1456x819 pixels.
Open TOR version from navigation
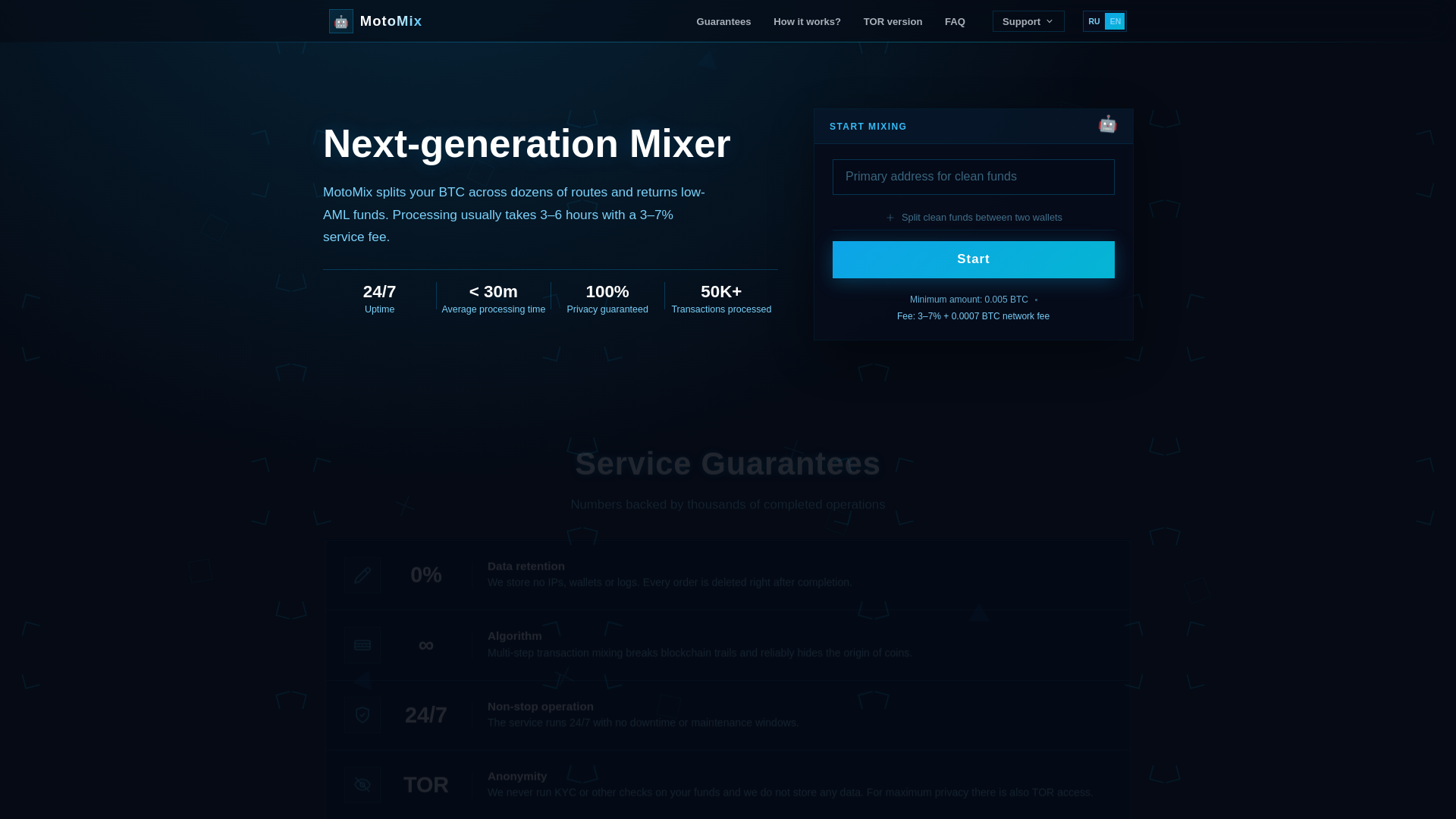[893, 21]
